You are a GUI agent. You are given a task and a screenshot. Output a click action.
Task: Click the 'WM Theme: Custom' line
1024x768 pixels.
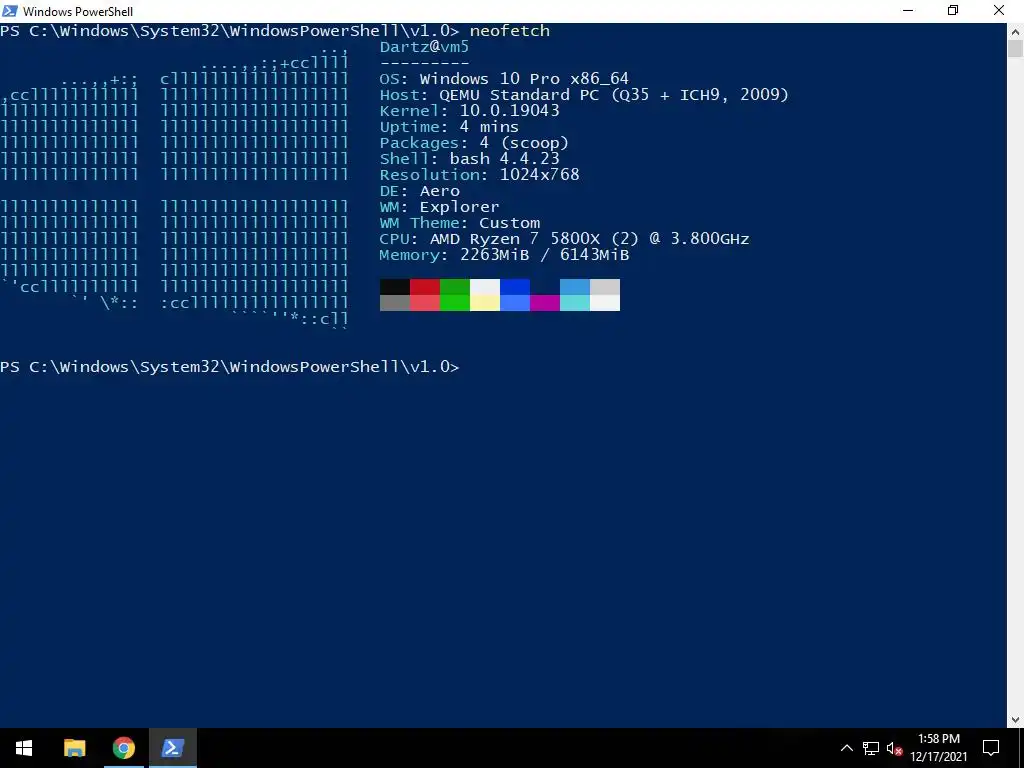[460, 223]
